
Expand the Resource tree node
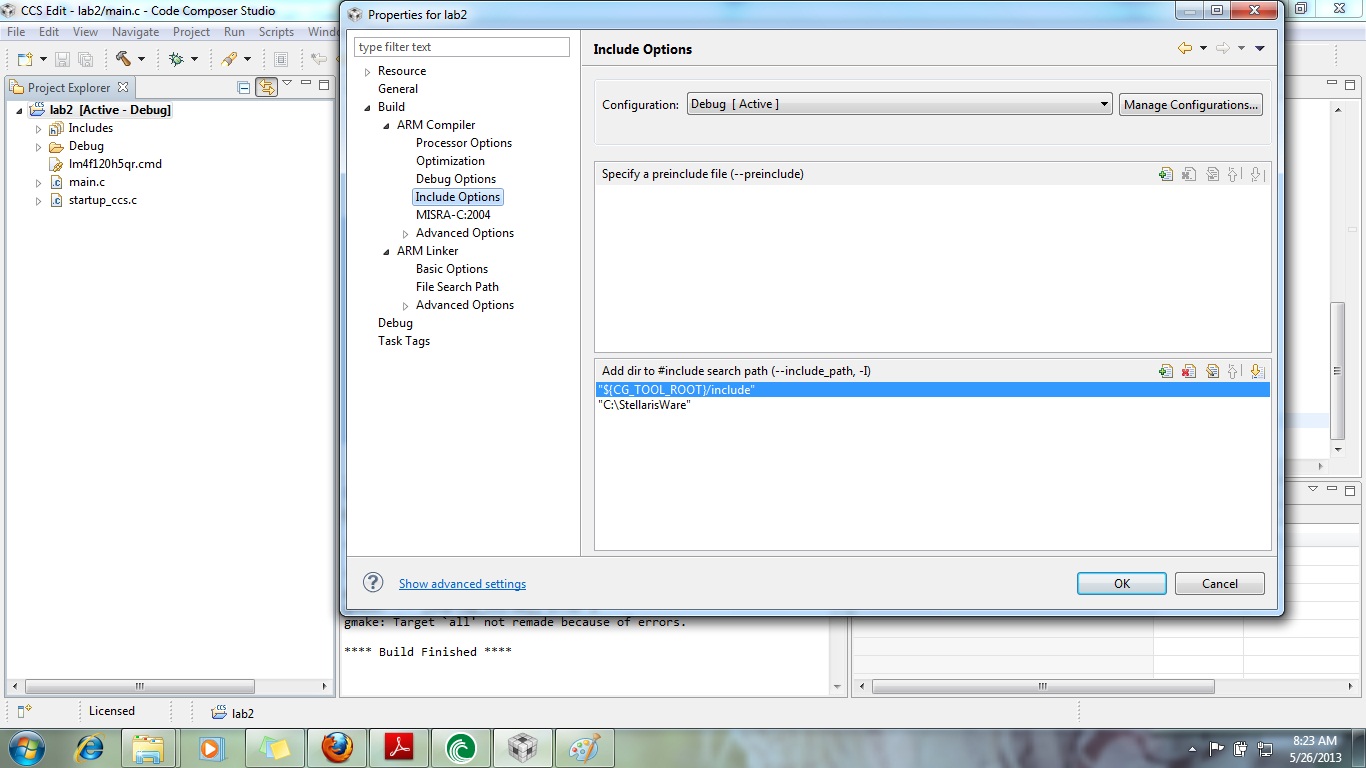(x=368, y=72)
